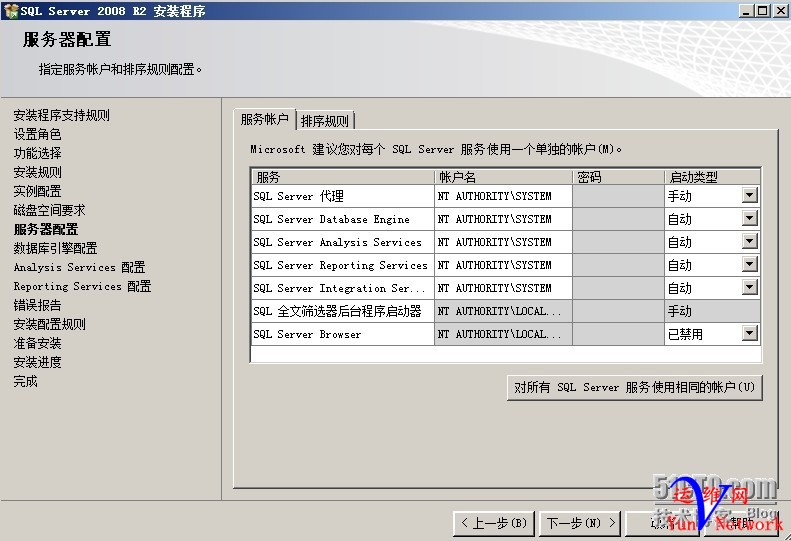Switch to the 排序规则 tab
This screenshot has height=541, width=791.
325,121
